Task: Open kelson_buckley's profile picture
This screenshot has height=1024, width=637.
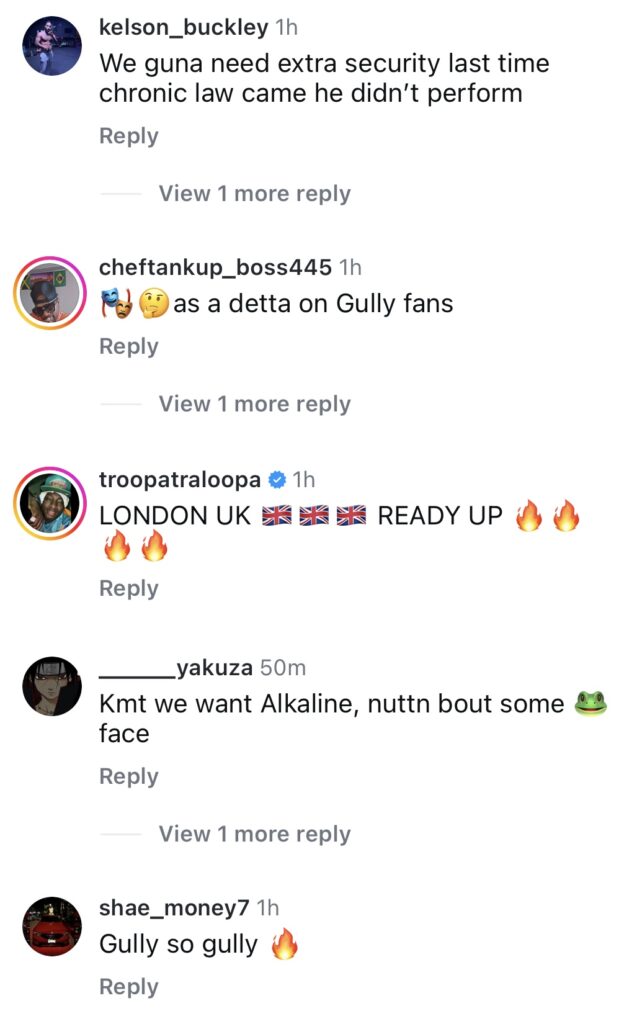Action: (x=52, y=46)
